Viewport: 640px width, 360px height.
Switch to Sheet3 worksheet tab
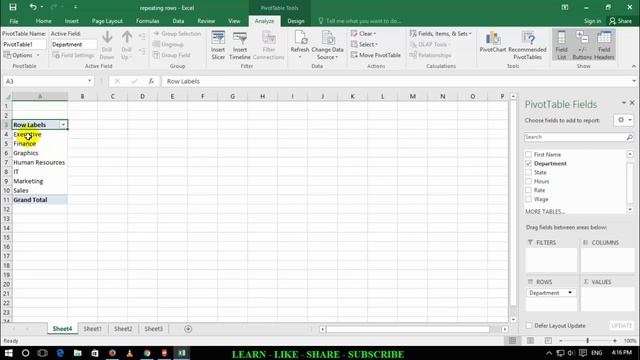click(153, 329)
